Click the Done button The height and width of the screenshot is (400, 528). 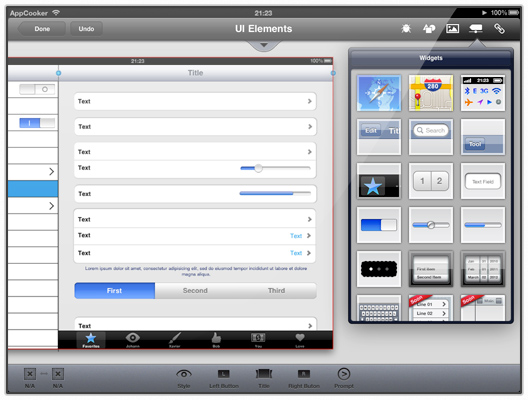pyautogui.click(x=42, y=29)
